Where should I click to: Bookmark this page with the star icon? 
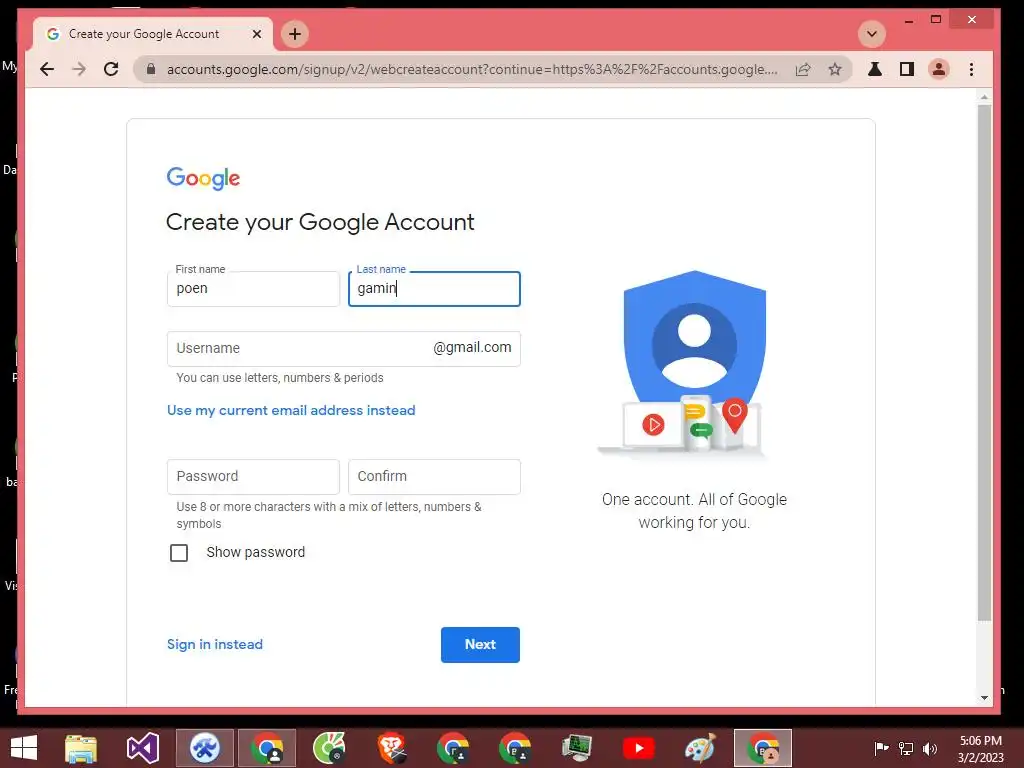835,69
